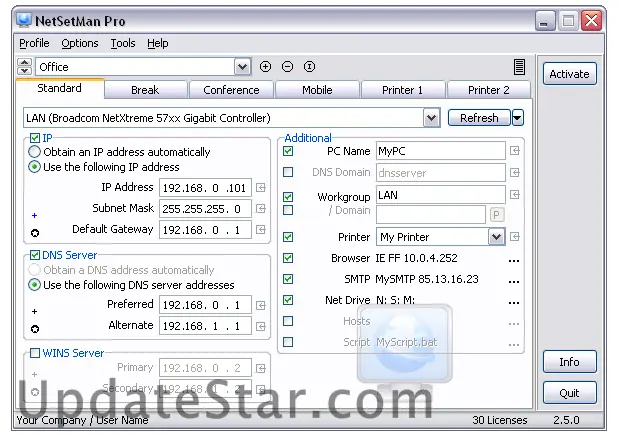Get current Alternate DNS value
Viewport: 620px width, 444px height.
[x=261, y=326]
